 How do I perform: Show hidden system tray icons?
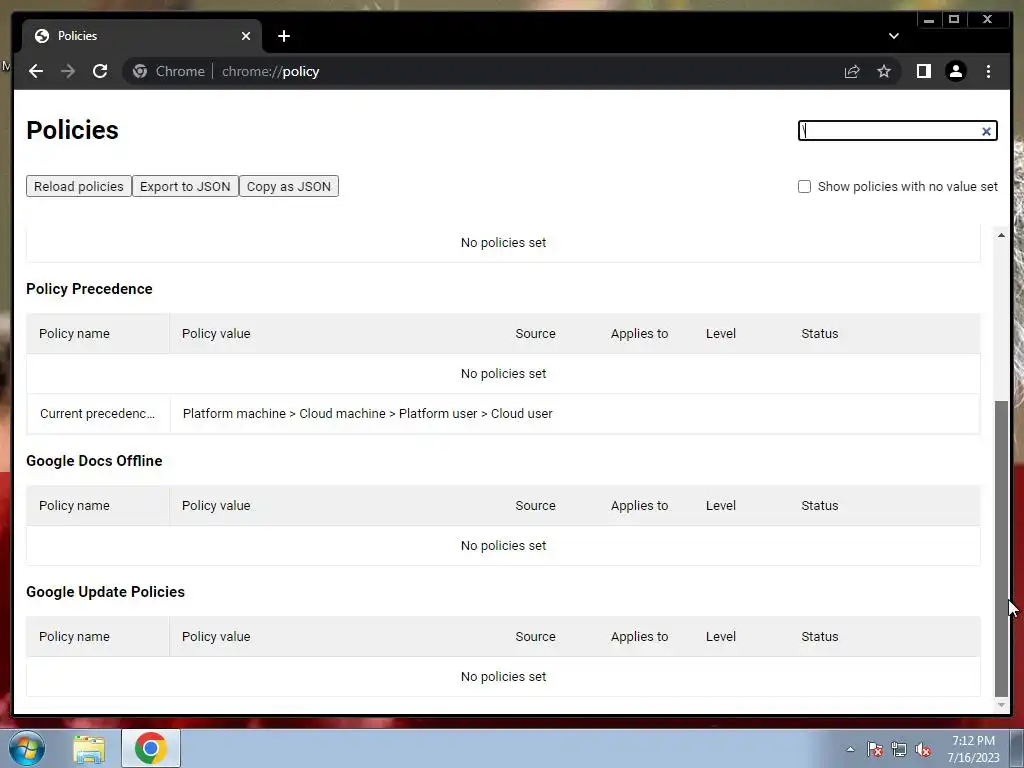point(850,750)
